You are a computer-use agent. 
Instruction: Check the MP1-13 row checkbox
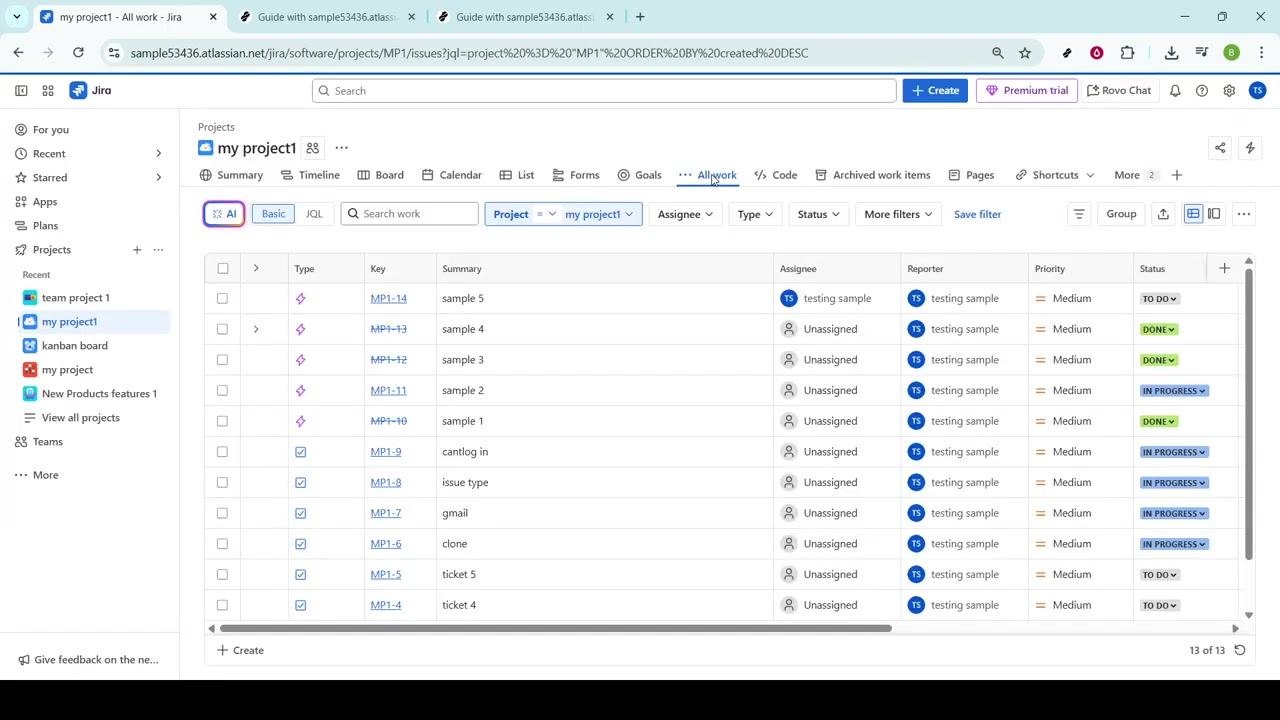[x=222, y=329]
